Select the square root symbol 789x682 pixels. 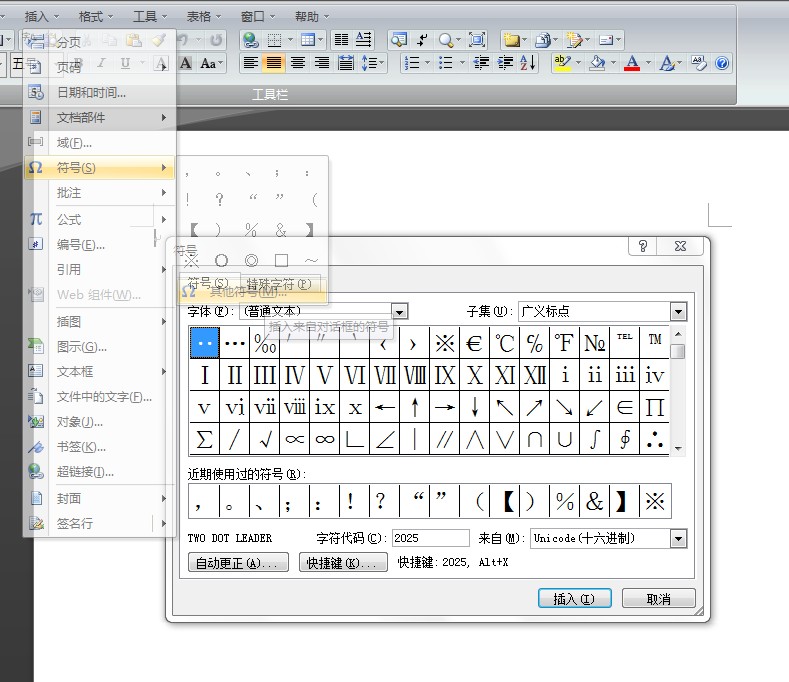(x=265, y=439)
